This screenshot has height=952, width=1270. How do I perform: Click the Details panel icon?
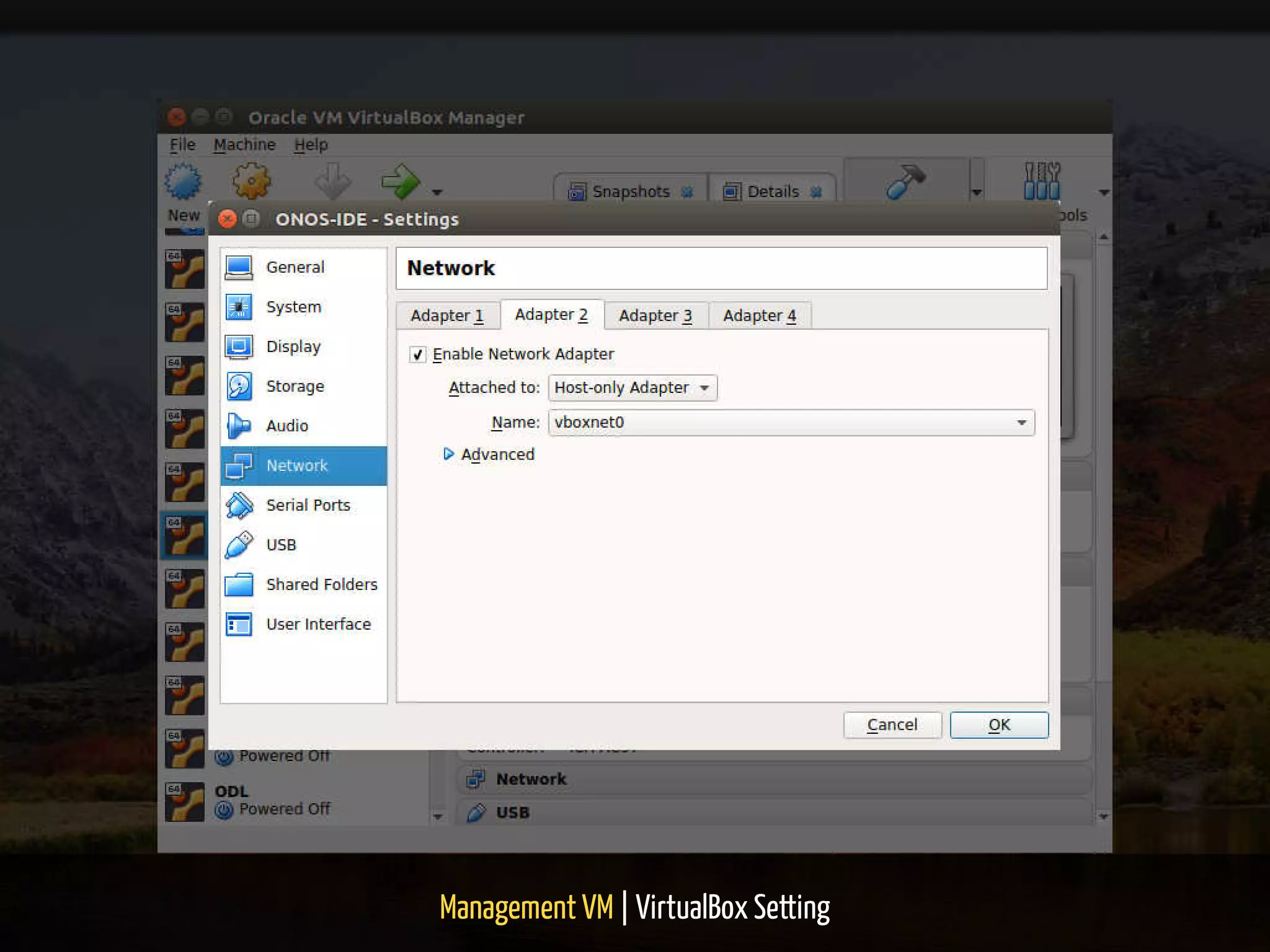pyautogui.click(x=732, y=192)
